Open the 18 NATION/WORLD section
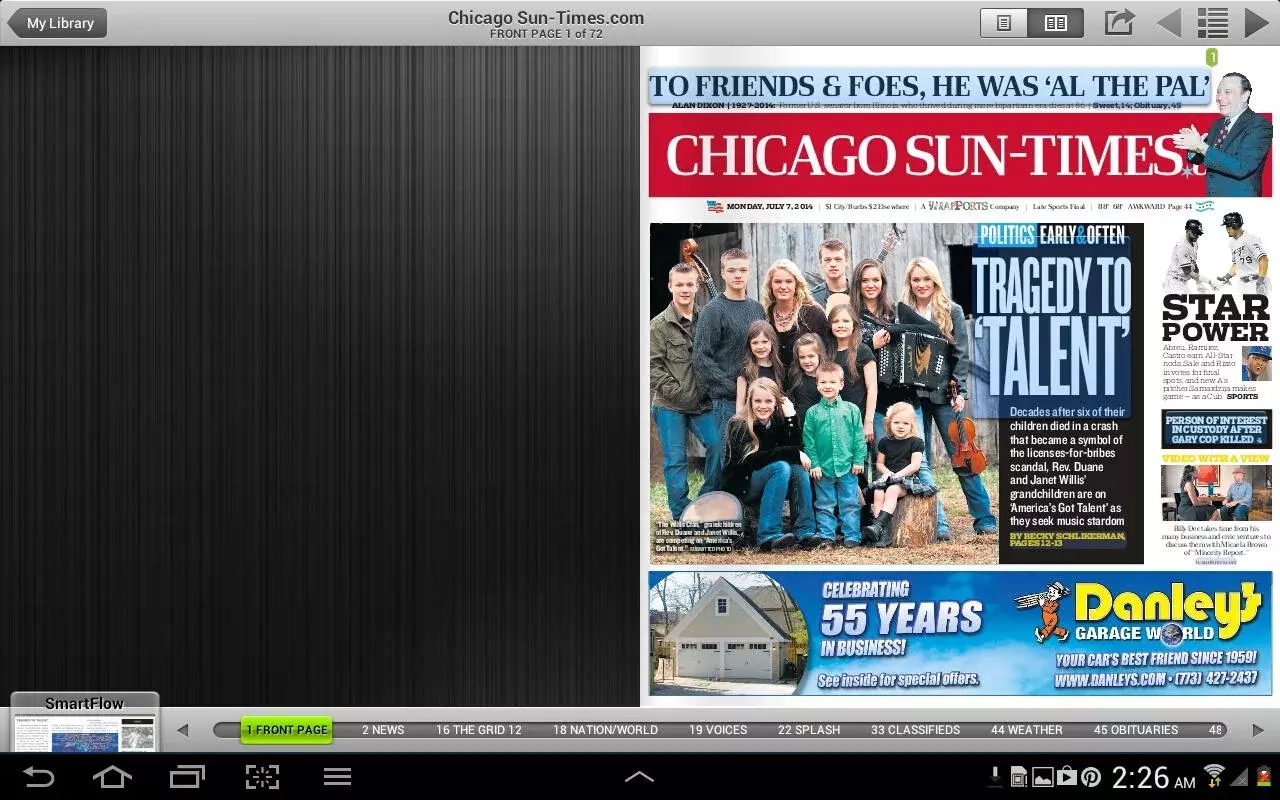 pos(605,730)
